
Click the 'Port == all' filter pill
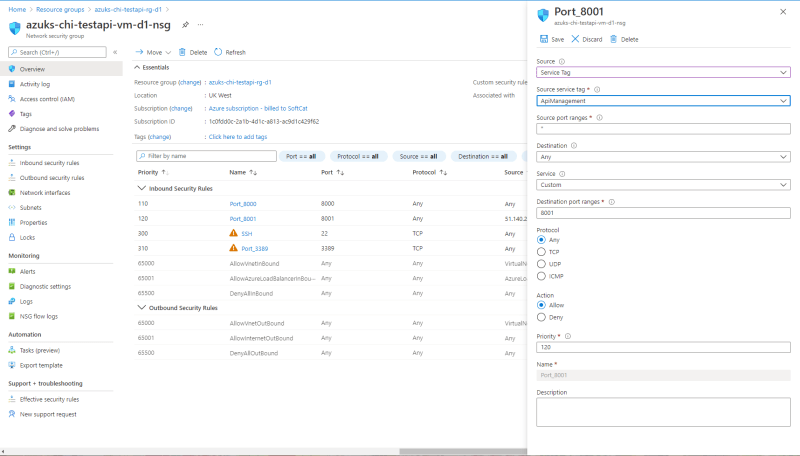coord(302,156)
